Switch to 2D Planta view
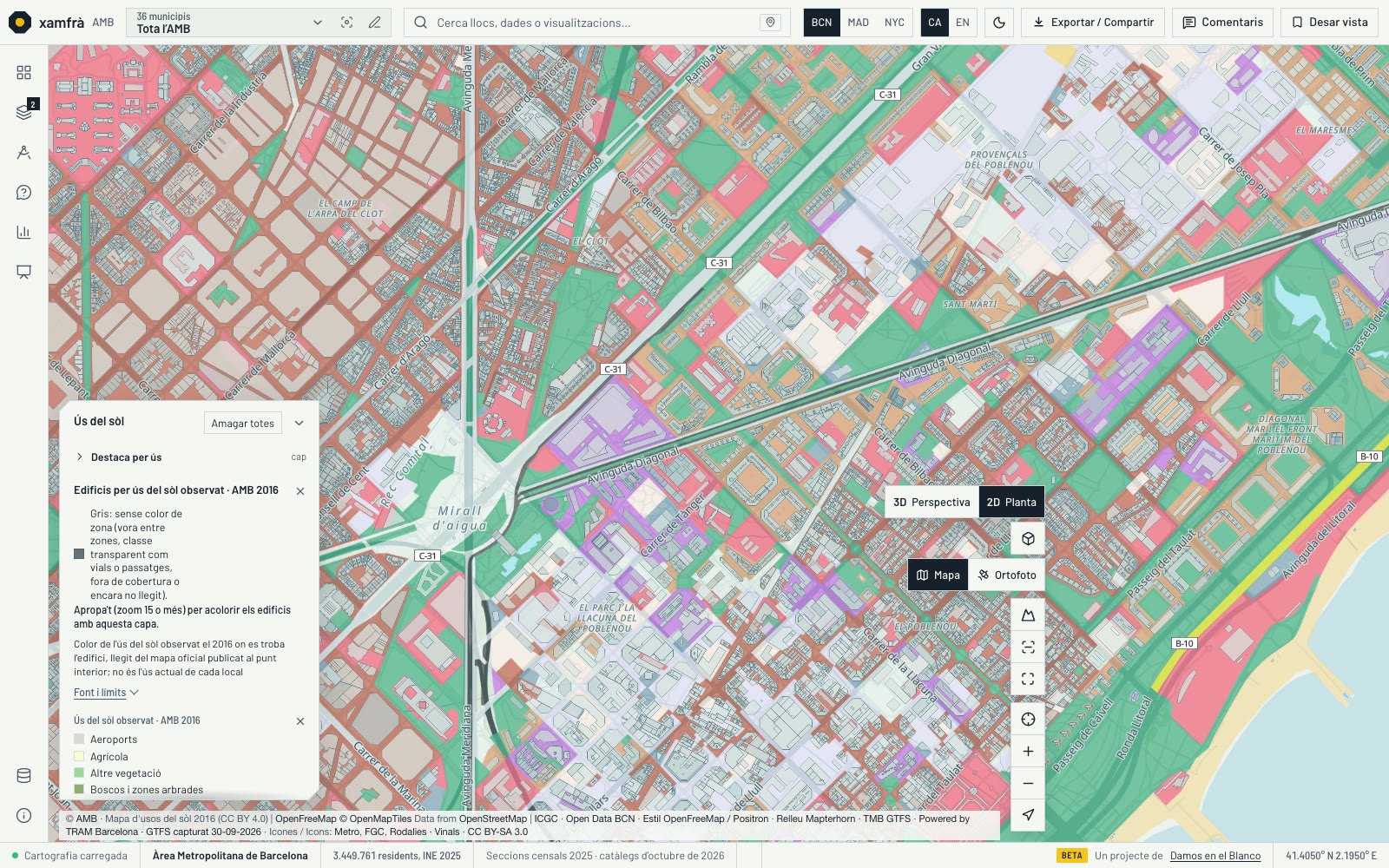 point(1011,502)
